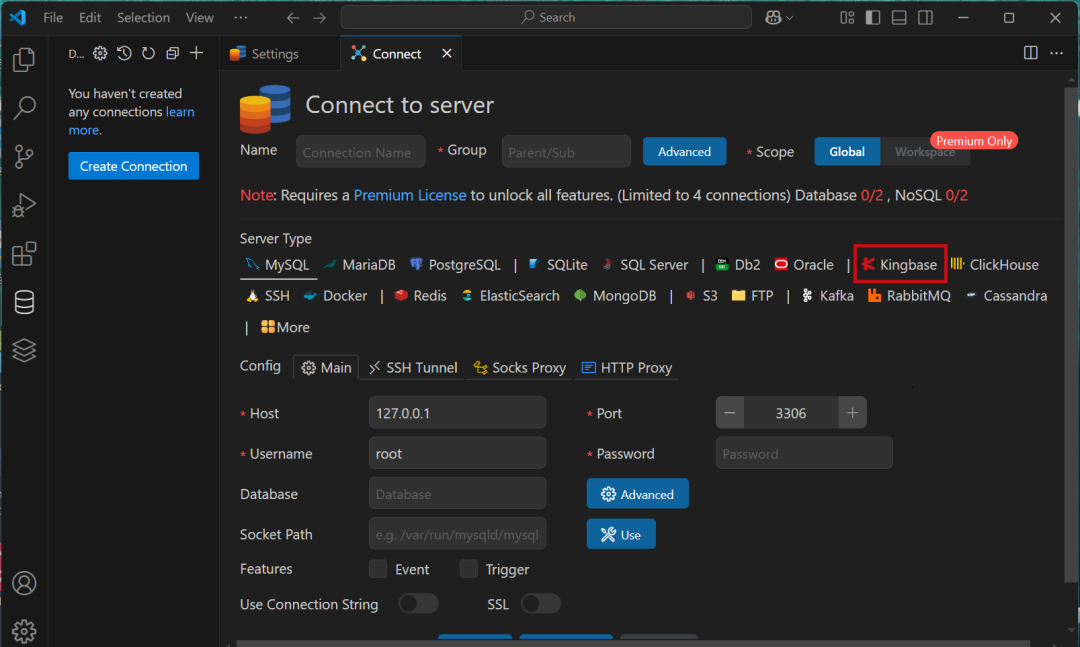1080x647 pixels.
Task: Decrease port with minus button
Action: [x=729, y=413]
